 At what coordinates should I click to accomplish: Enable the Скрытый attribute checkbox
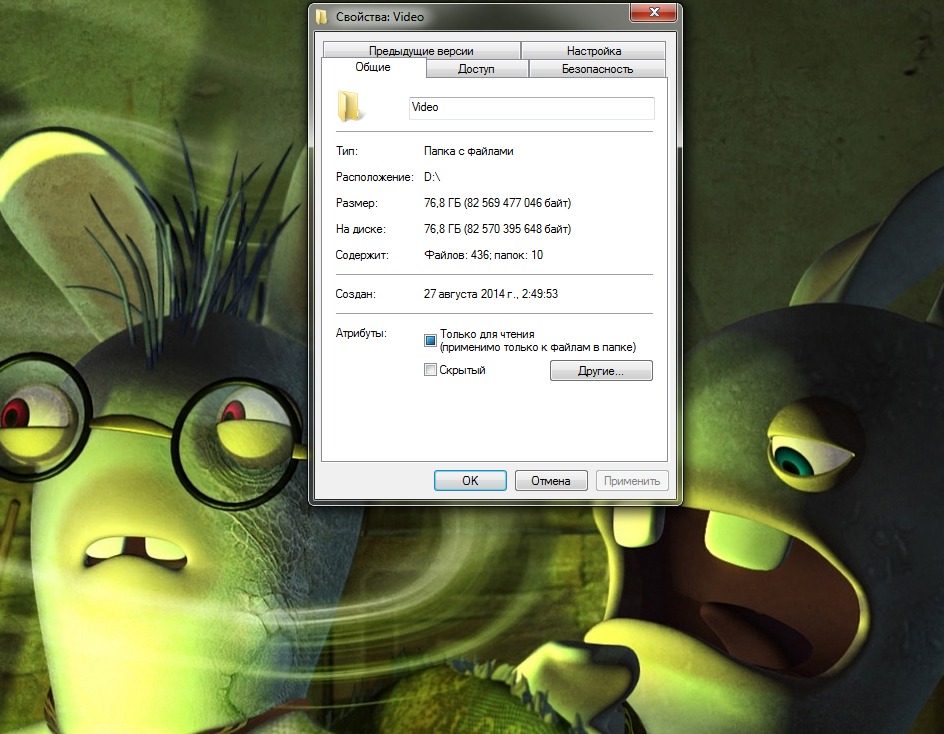coord(430,370)
